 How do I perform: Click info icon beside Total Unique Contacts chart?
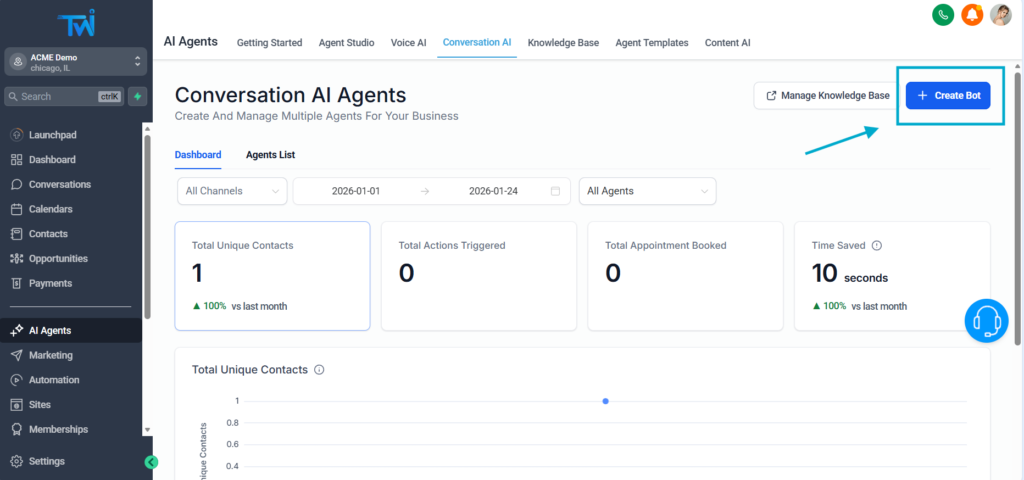[x=319, y=370]
